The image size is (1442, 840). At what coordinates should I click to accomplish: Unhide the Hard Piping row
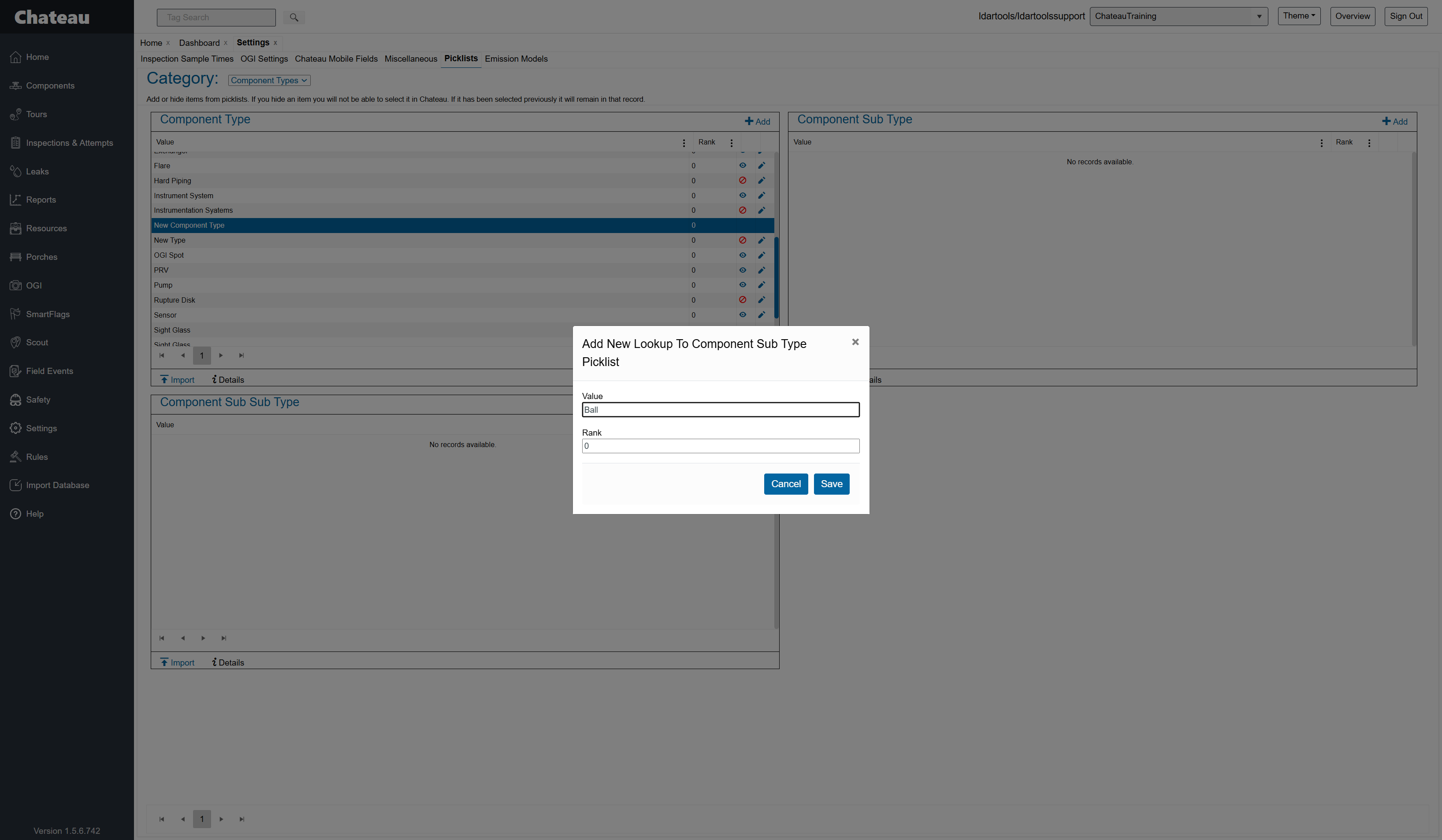pos(742,180)
